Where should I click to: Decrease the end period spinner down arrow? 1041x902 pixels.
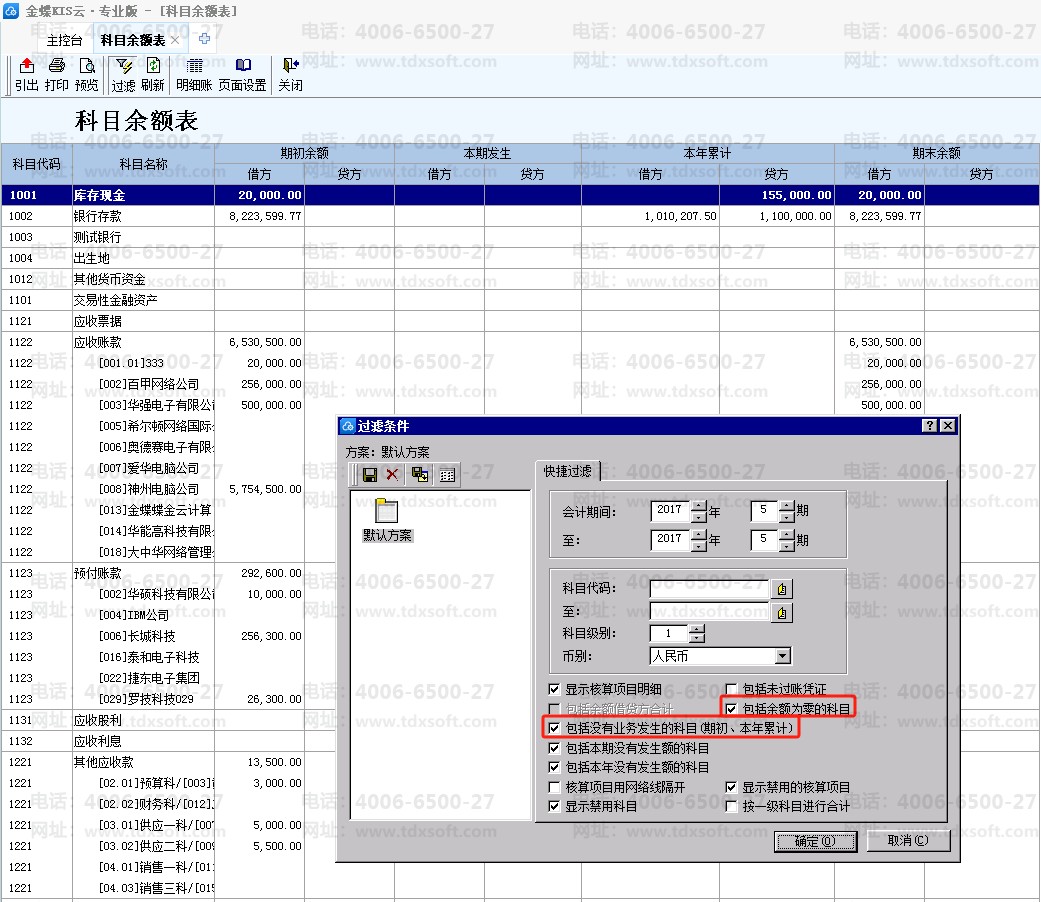786,546
